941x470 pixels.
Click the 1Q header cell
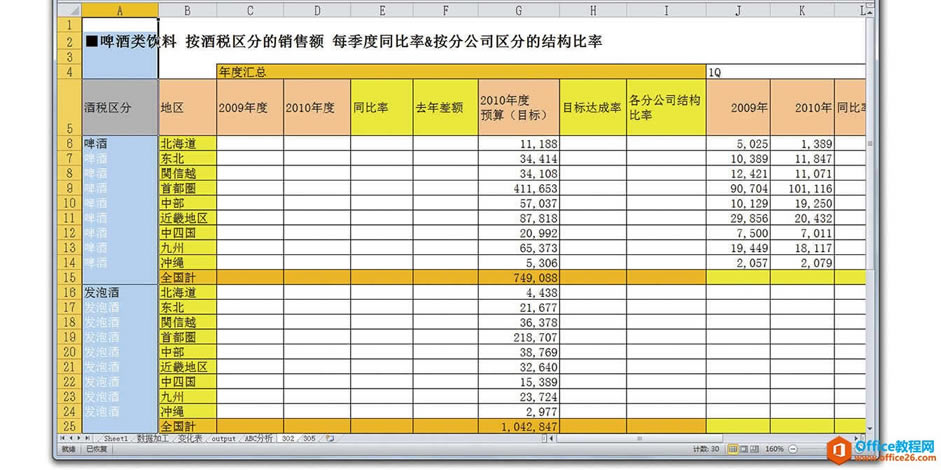pos(786,72)
